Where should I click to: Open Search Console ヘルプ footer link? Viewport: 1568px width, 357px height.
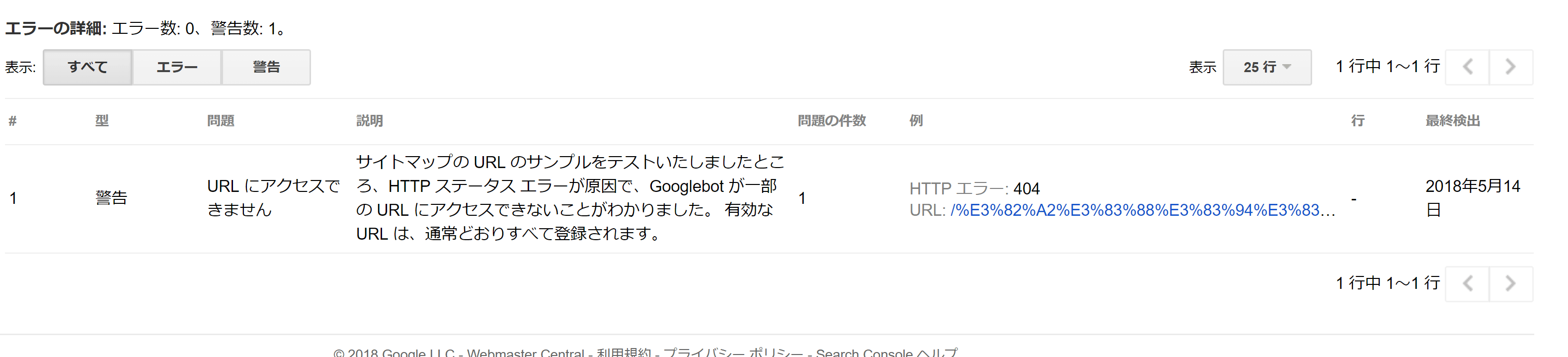tap(887, 353)
